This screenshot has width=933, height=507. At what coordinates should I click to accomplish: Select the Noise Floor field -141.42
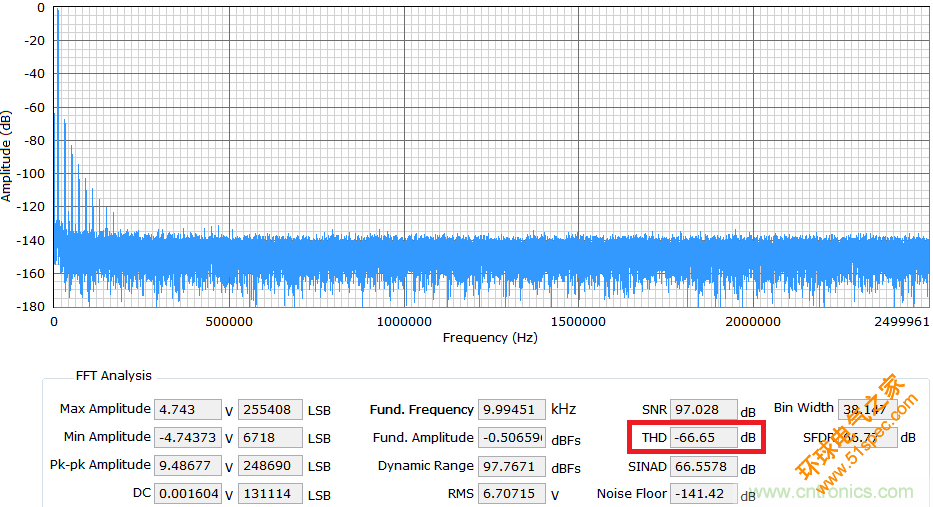[704, 493]
